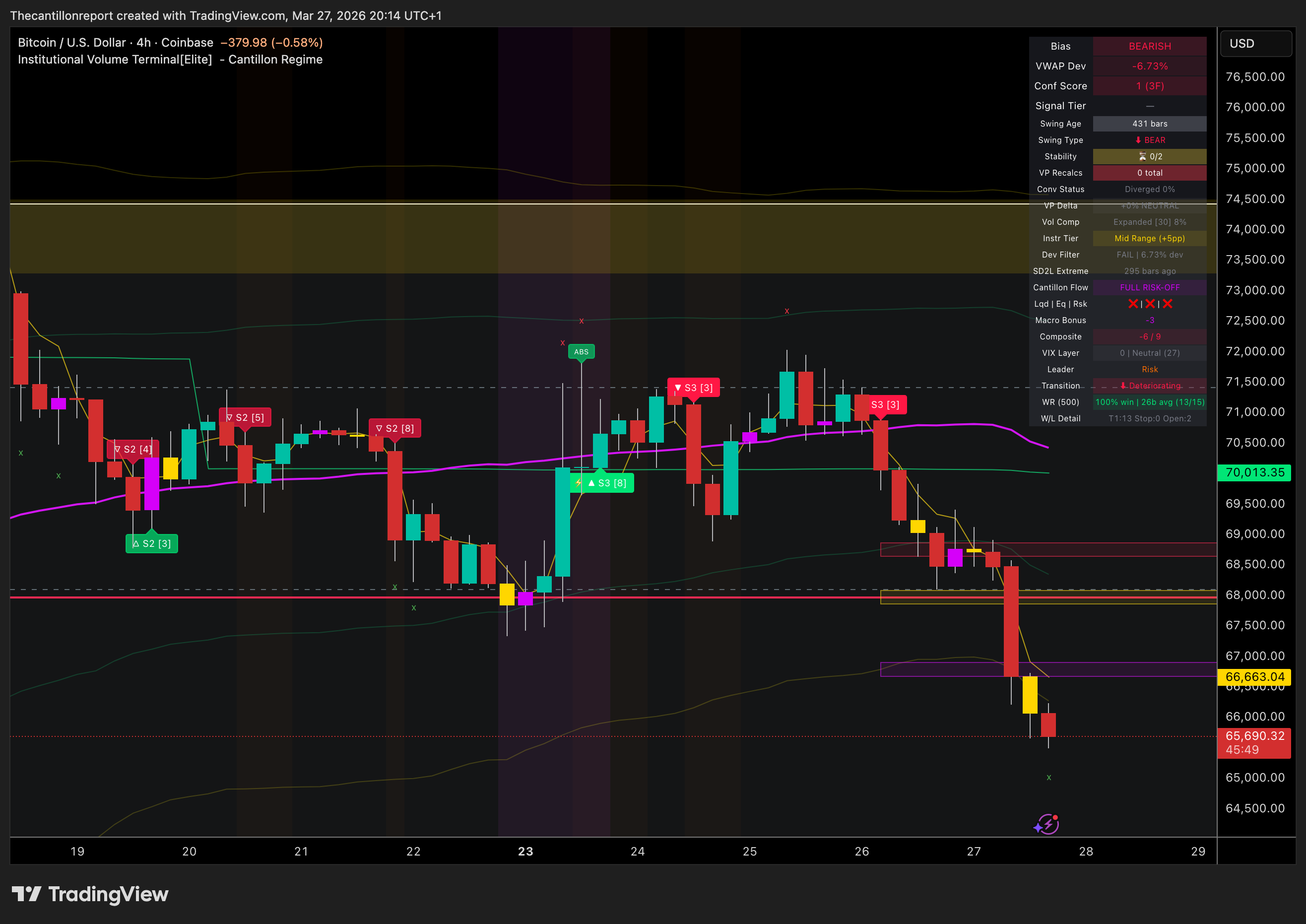
Task: Click the green S2 [3] signal label below the candles
Action: [x=151, y=544]
